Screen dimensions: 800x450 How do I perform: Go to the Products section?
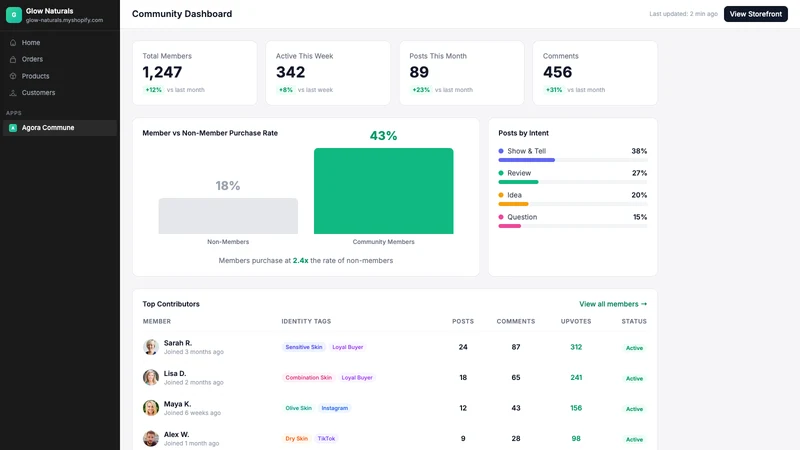coord(60,76)
